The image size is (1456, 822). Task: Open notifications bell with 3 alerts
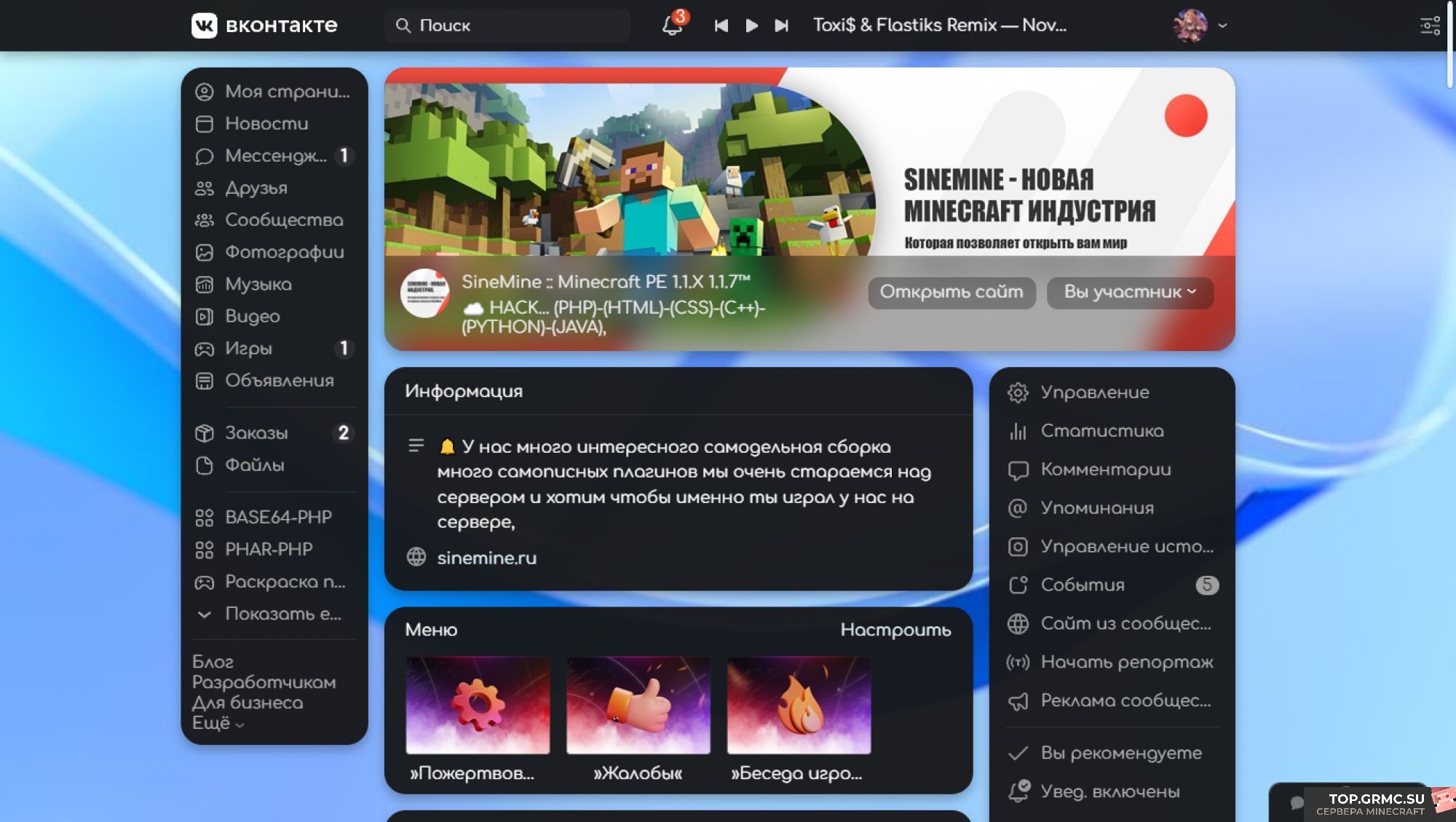click(673, 25)
